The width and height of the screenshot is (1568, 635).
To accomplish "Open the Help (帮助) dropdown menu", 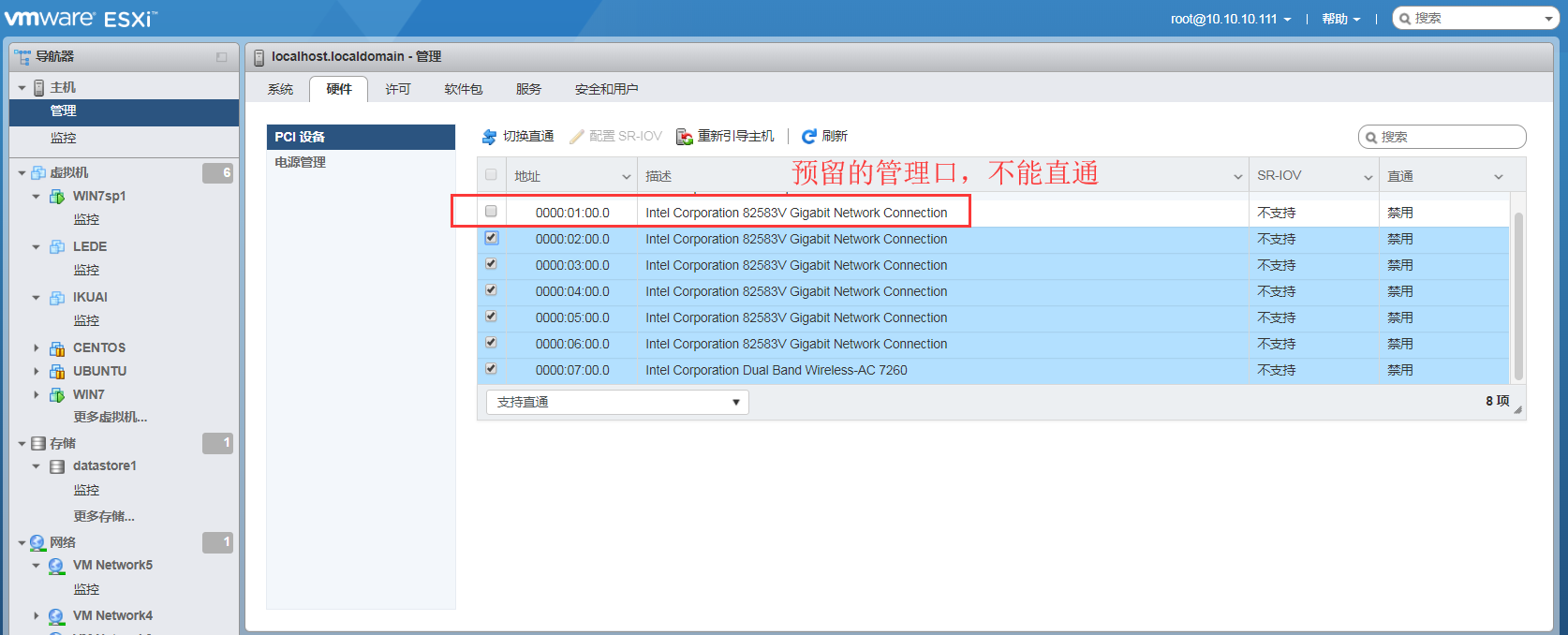I will click(1340, 20).
